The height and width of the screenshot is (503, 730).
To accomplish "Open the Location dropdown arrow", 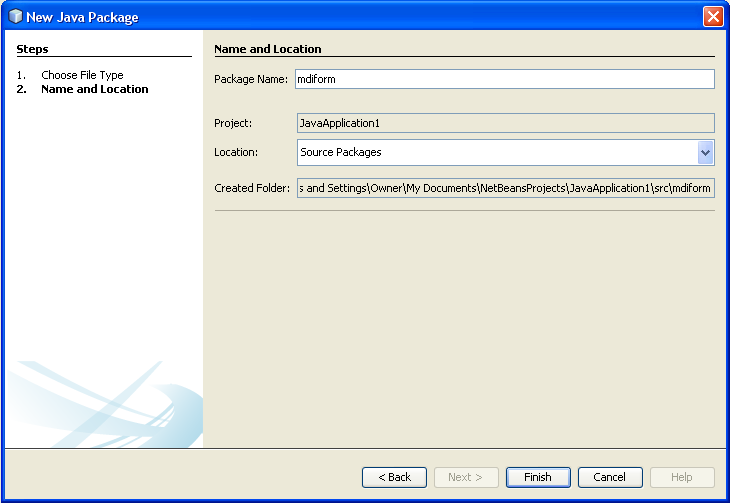I will point(705,152).
